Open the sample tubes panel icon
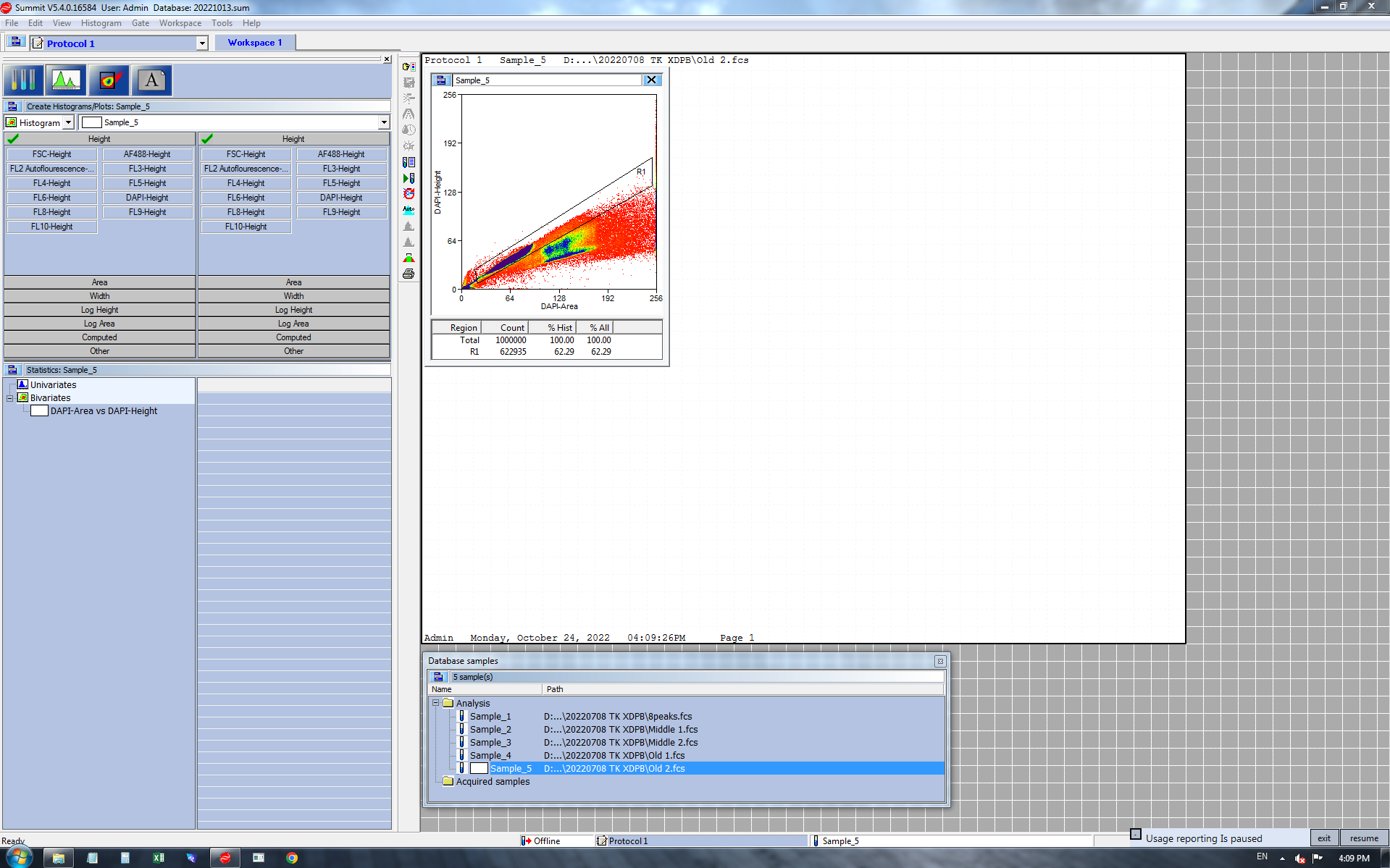This screenshot has width=1390, height=868. click(23, 80)
